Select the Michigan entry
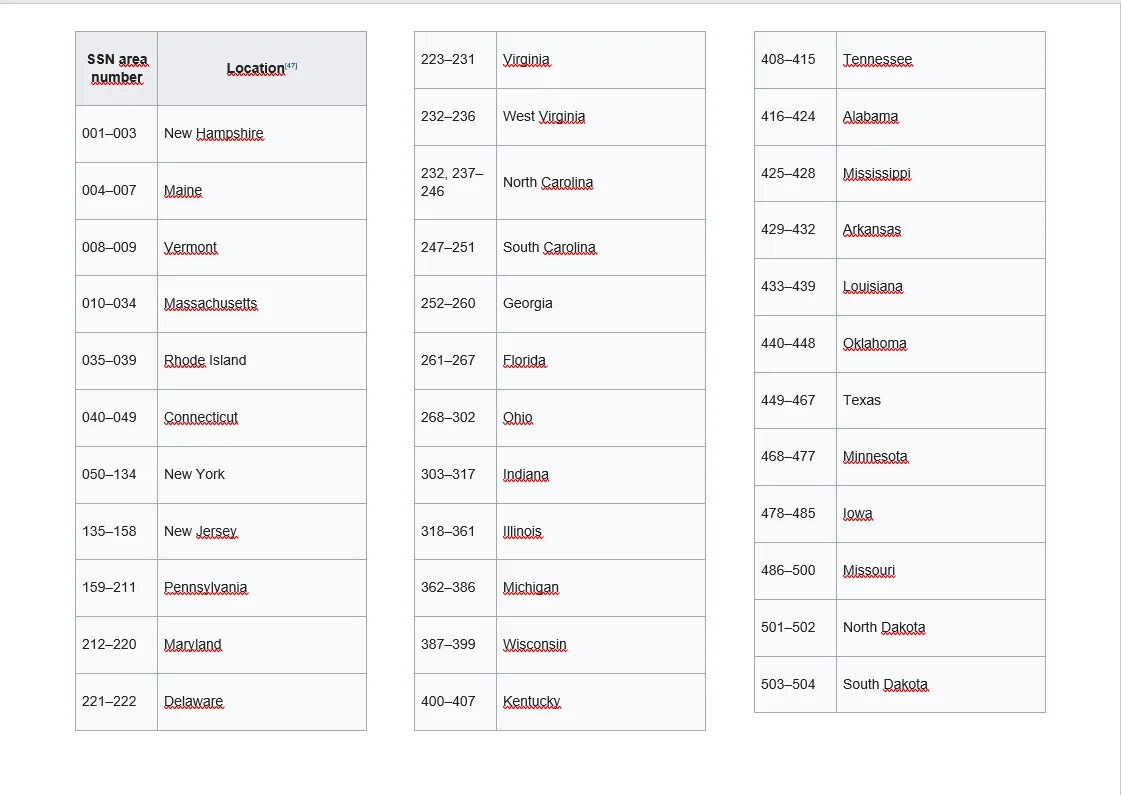The width and height of the screenshot is (1121, 795). coord(601,588)
